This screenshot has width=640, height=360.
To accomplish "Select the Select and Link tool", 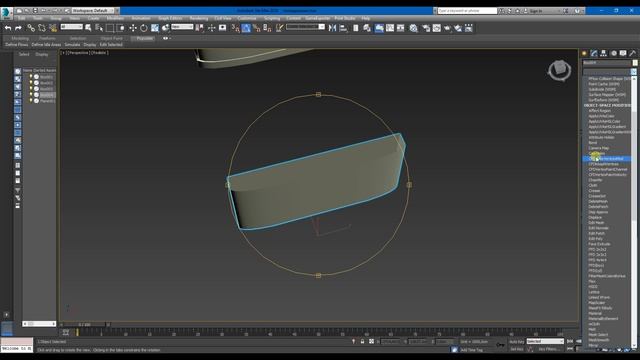I will [x=31, y=28].
